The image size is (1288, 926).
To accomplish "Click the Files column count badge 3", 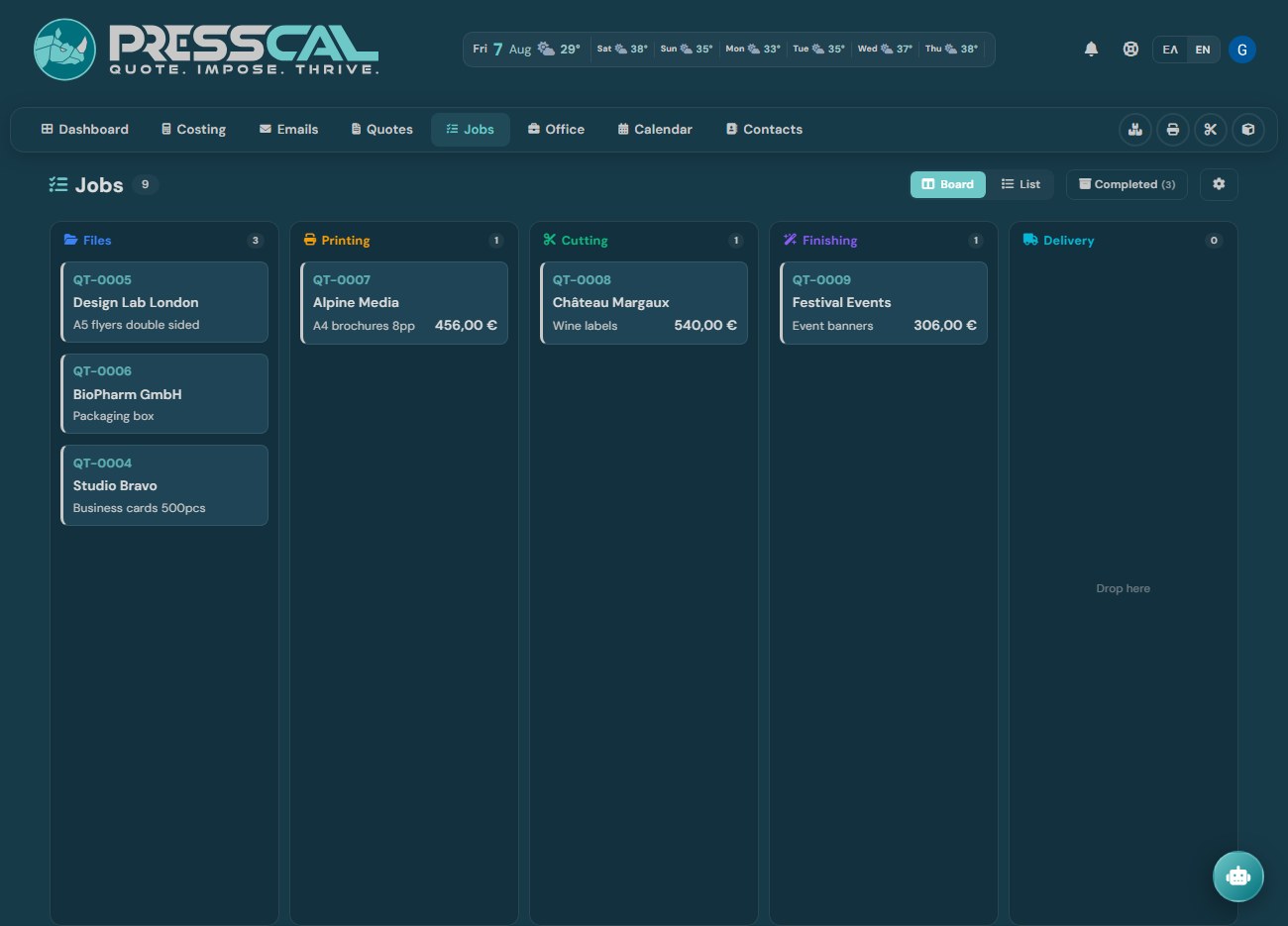I will pos(256,240).
